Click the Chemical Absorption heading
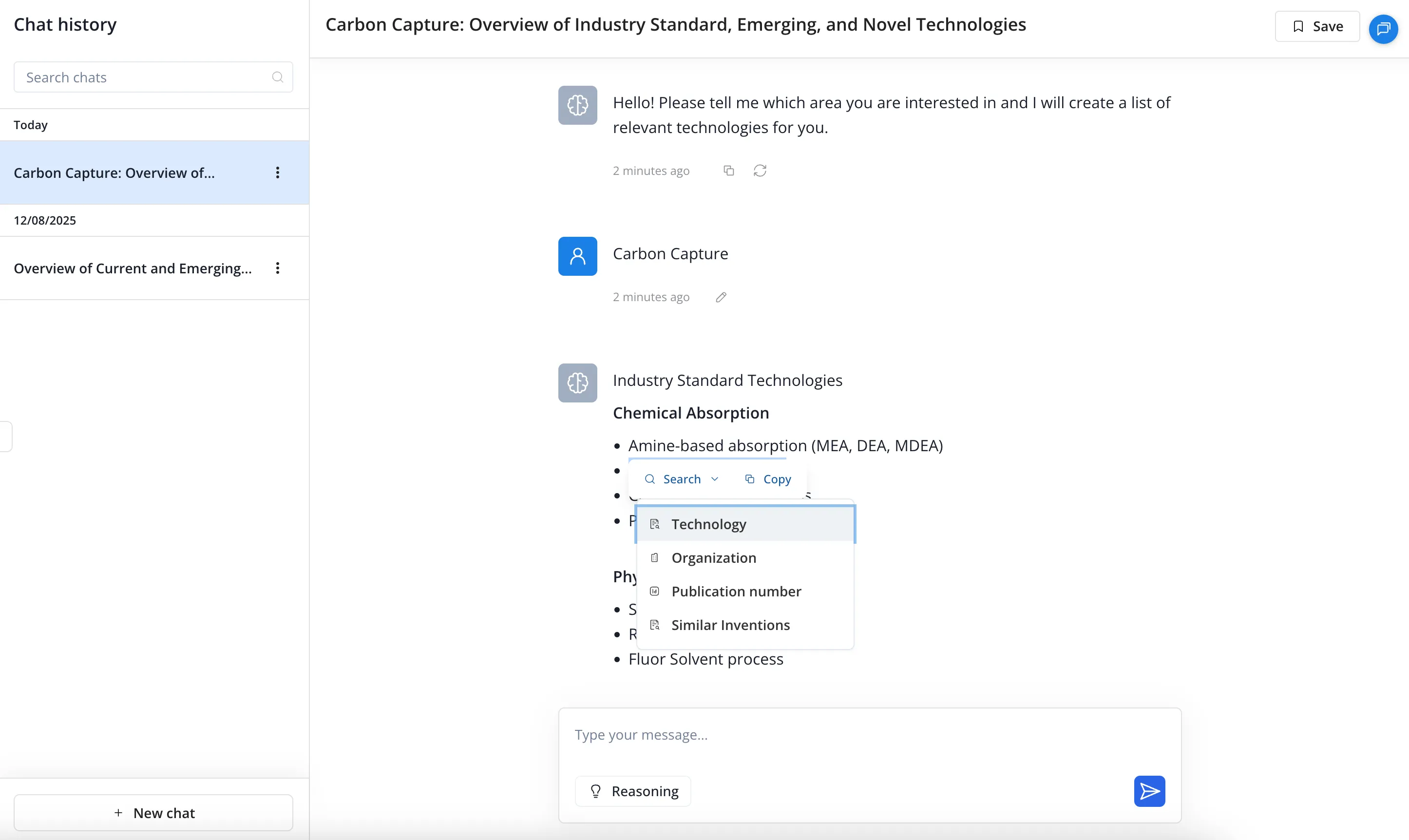 691,413
